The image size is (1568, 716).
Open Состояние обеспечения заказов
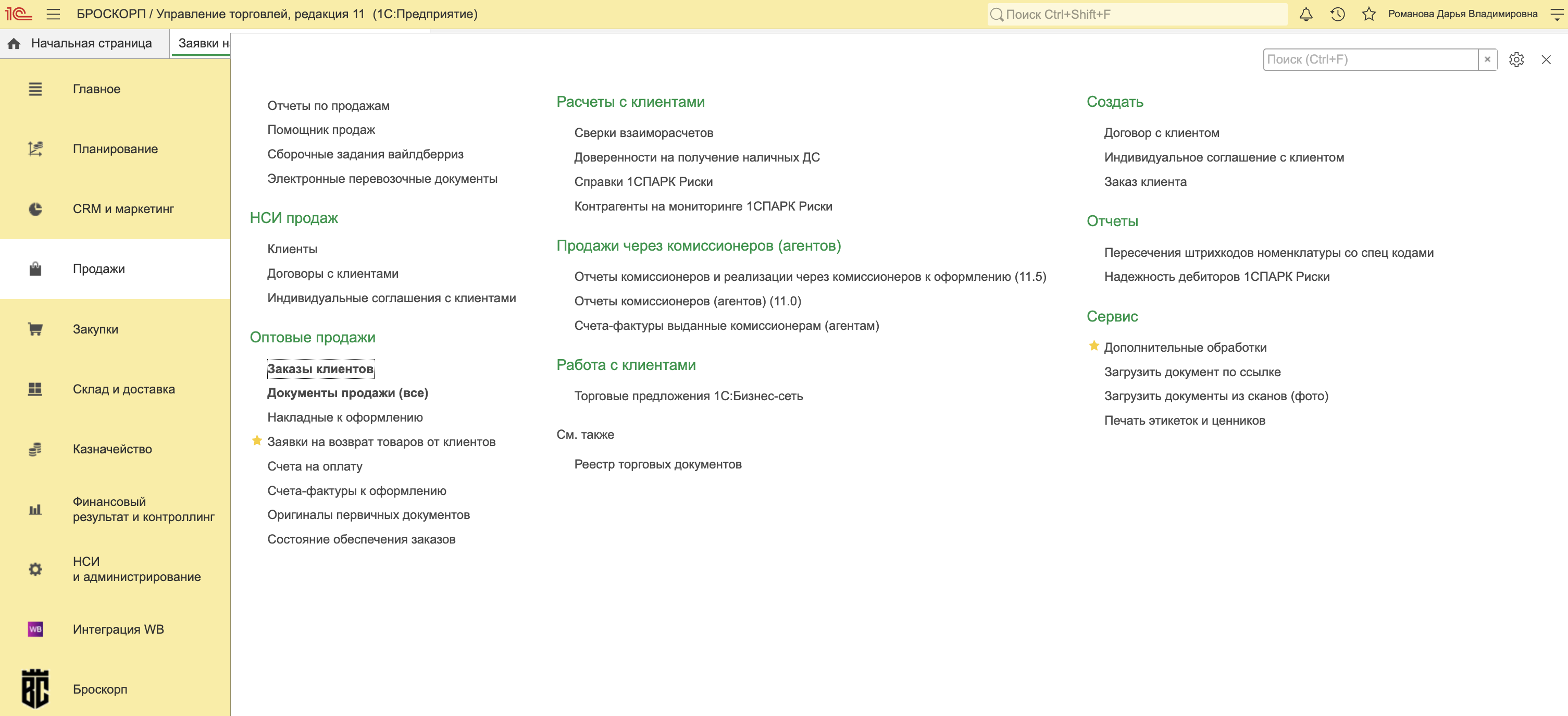(x=362, y=539)
